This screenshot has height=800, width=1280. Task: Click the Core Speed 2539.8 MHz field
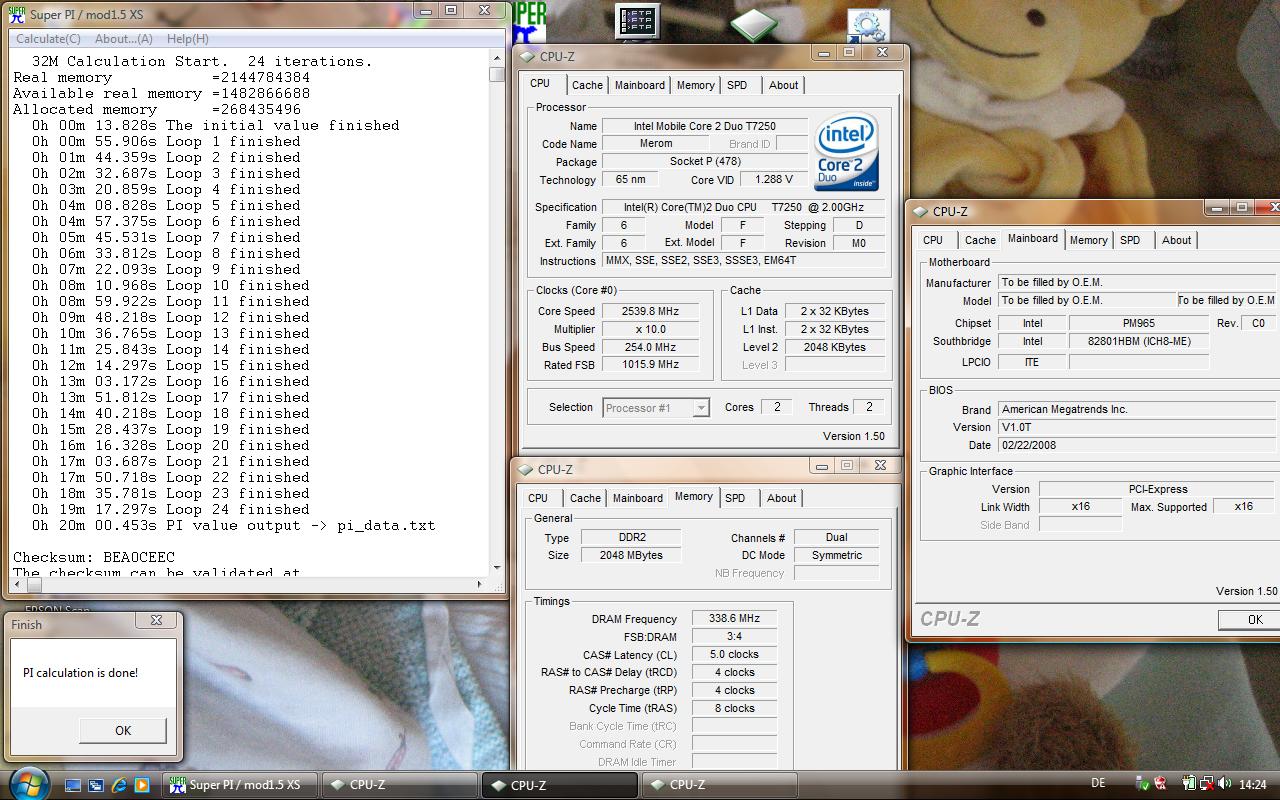pyautogui.click(x=650, y=311)
